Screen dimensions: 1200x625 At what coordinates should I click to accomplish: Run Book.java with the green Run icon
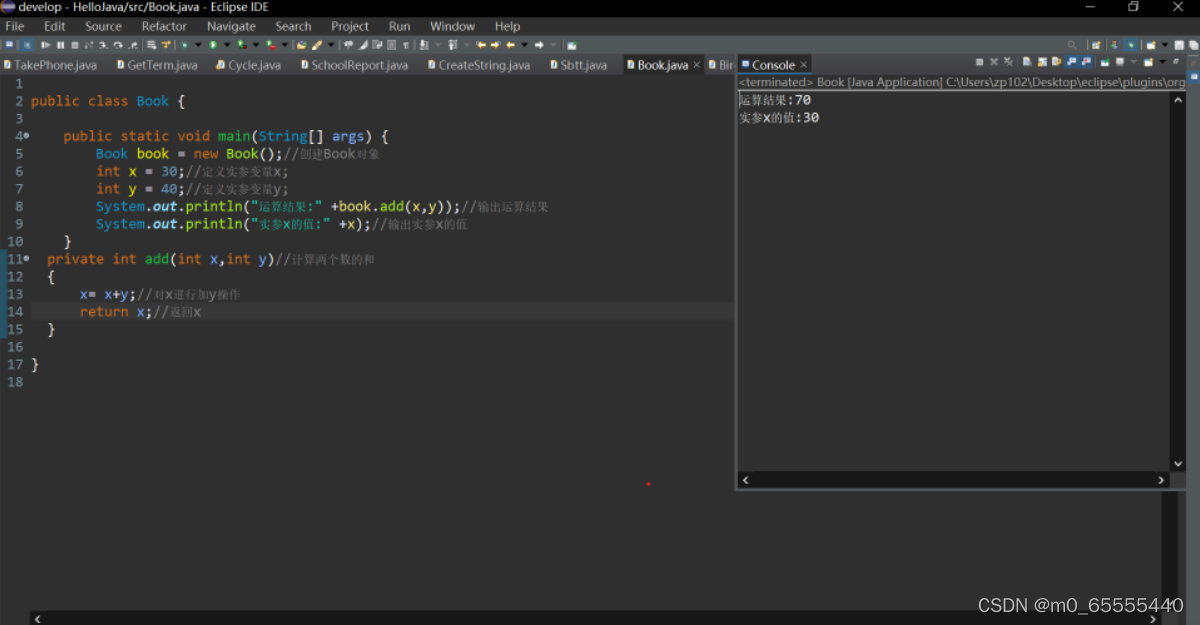click(x=213, y=45)
